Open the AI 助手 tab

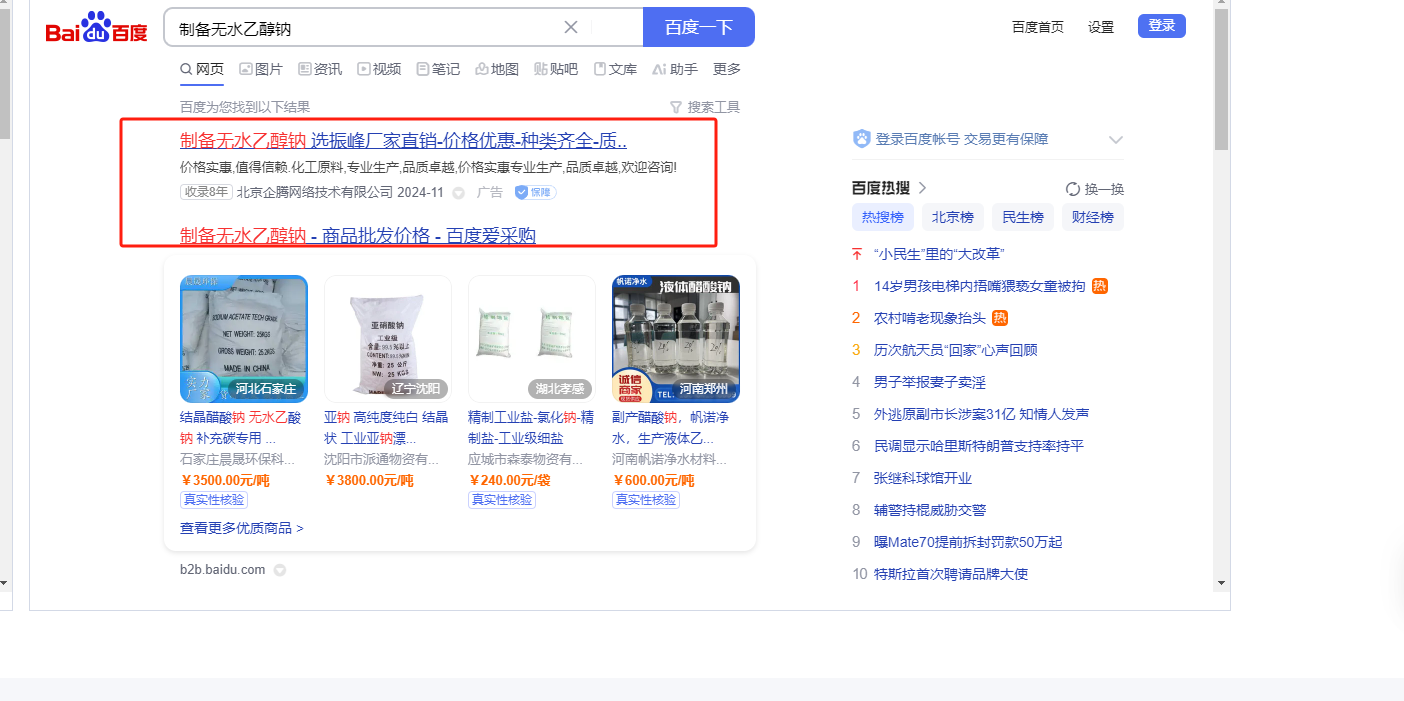pos(675,69)
